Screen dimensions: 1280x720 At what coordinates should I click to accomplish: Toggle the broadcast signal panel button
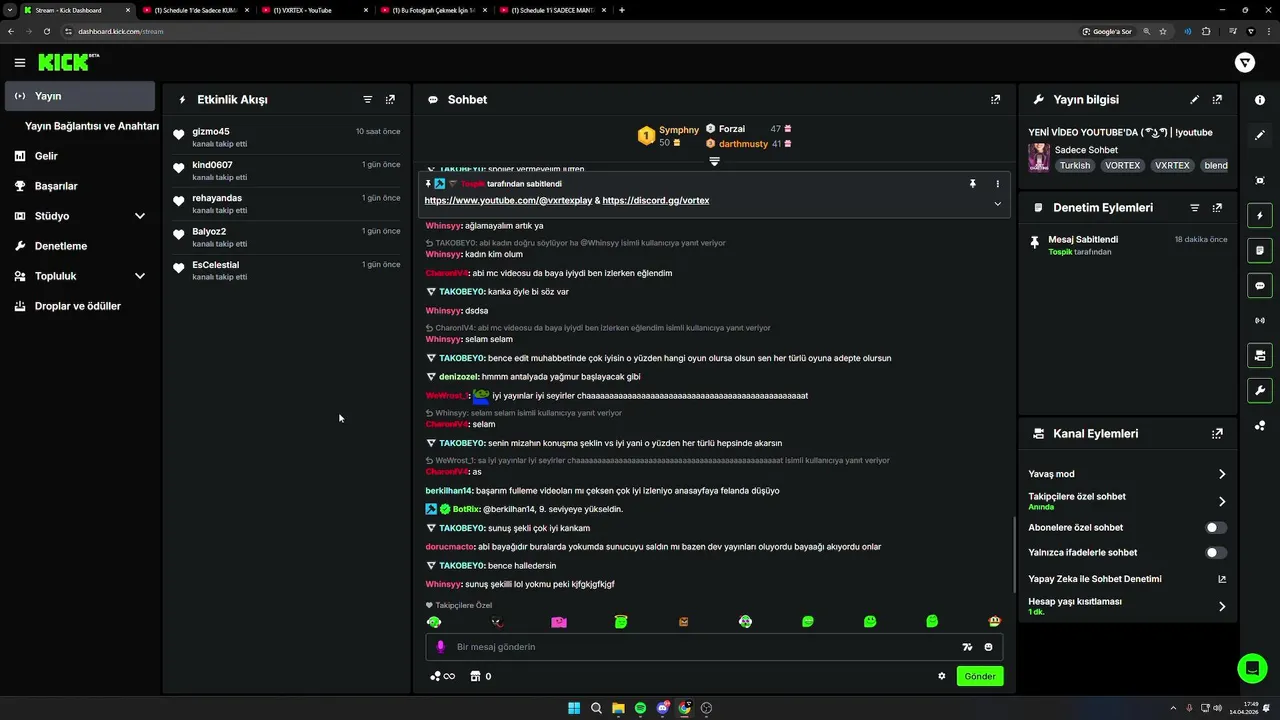pos(1260,320)
